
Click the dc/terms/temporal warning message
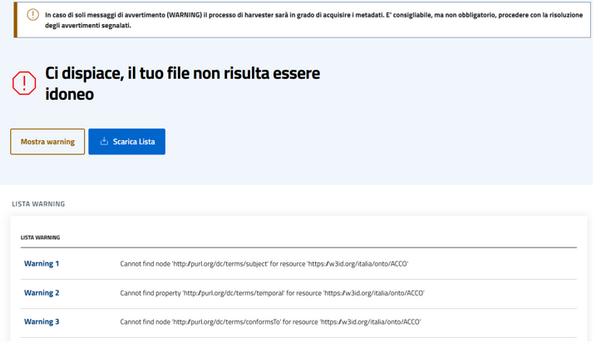point(272,293)
